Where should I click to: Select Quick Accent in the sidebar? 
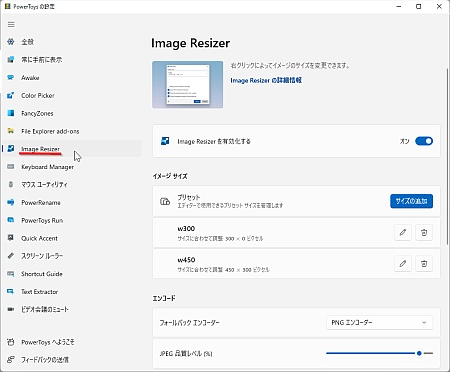coord(39,238)
